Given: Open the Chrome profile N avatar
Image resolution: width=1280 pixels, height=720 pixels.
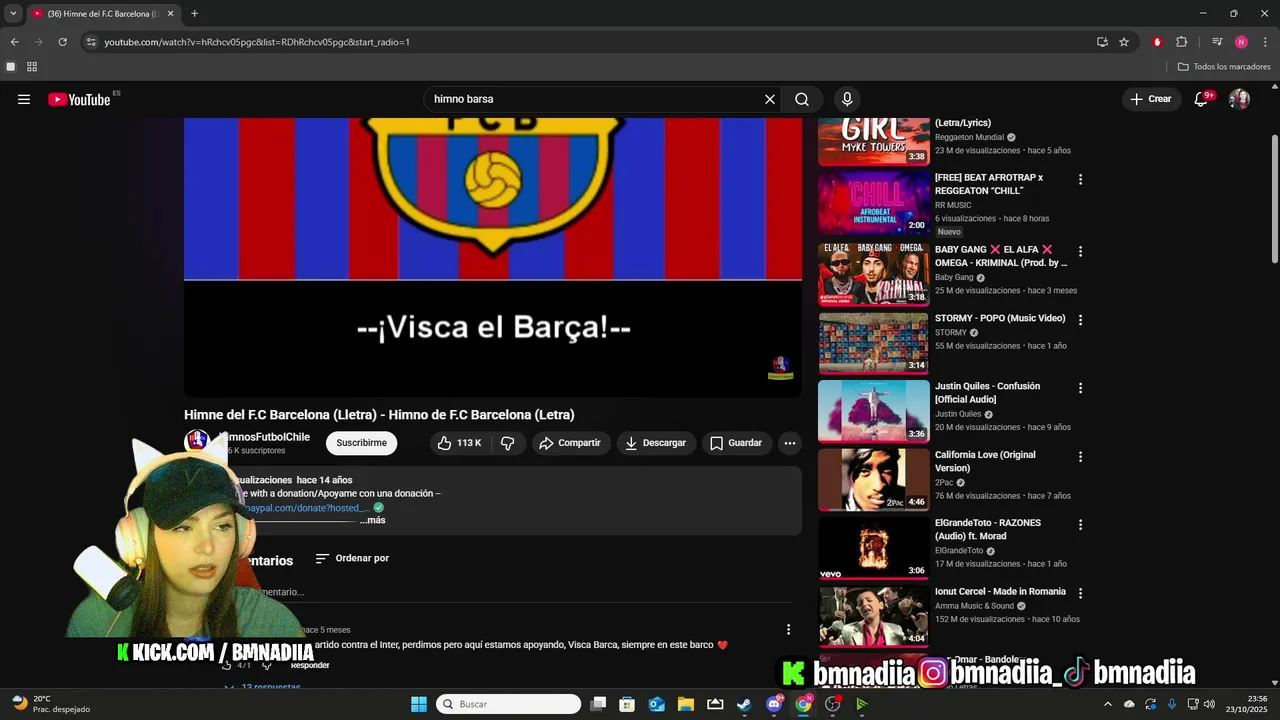Looking at the screenshot, I should 1241,42.
